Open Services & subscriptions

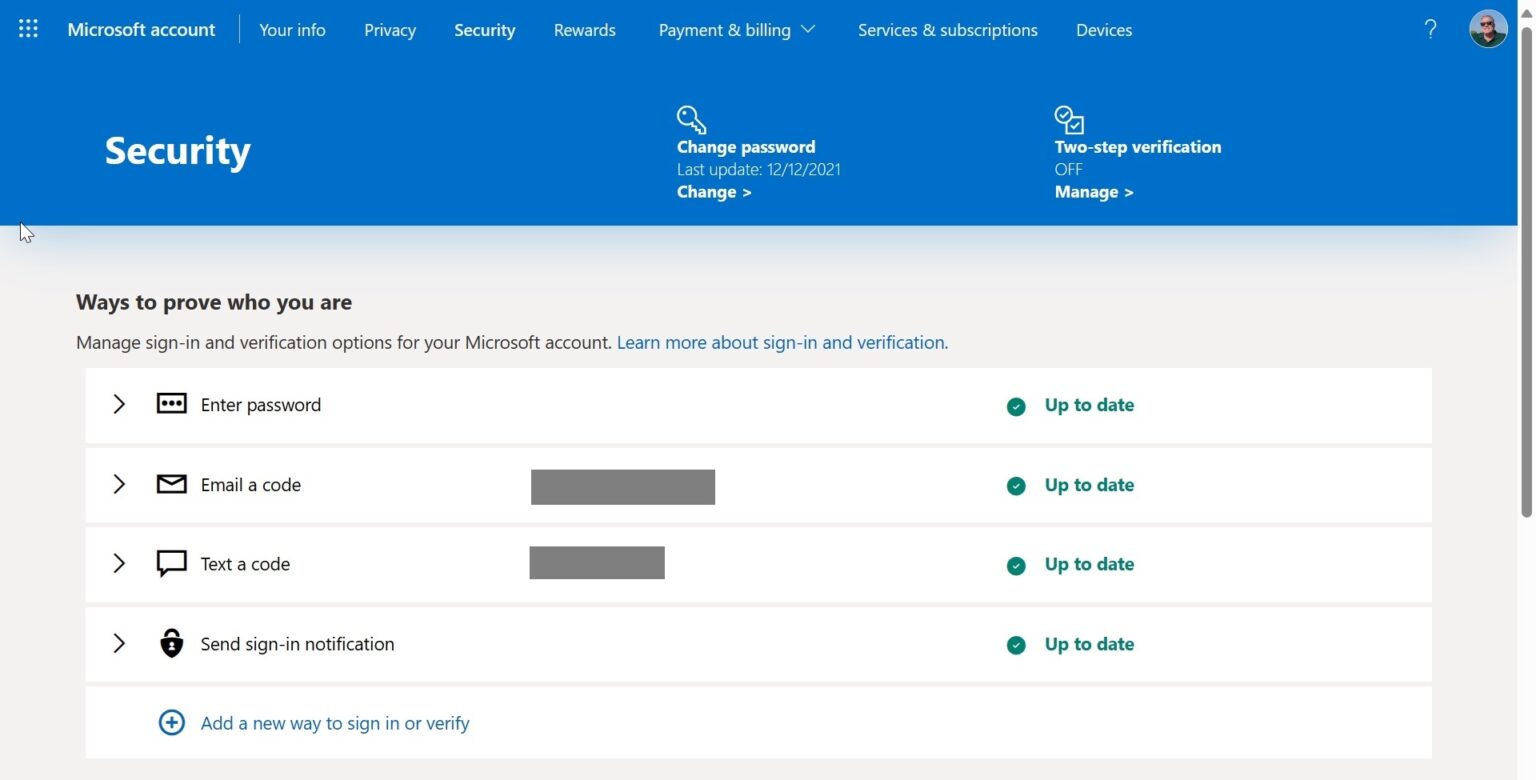pyautogui.click(x=948, y=30)
